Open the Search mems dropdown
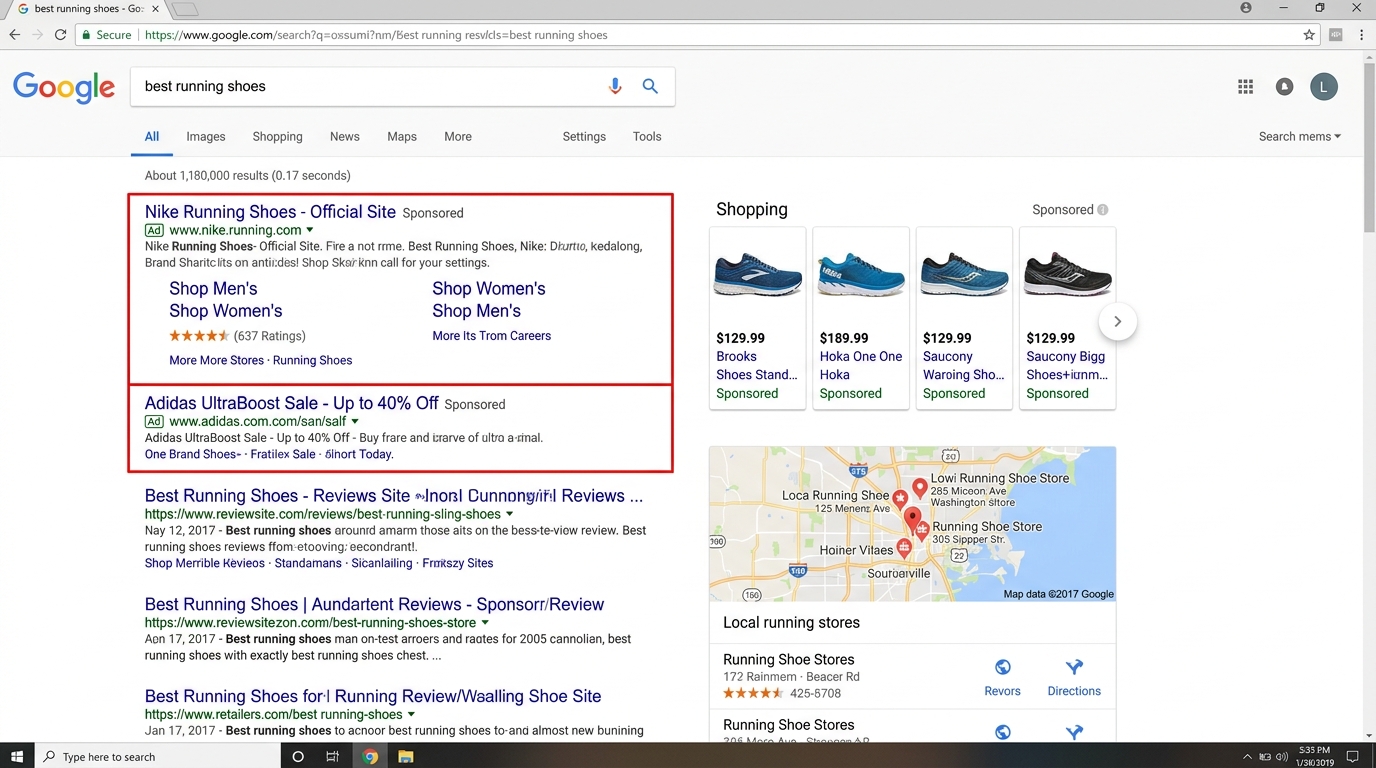Image resolution: width=1376 pixels, height=768 pixels. tap(1299, 136)
